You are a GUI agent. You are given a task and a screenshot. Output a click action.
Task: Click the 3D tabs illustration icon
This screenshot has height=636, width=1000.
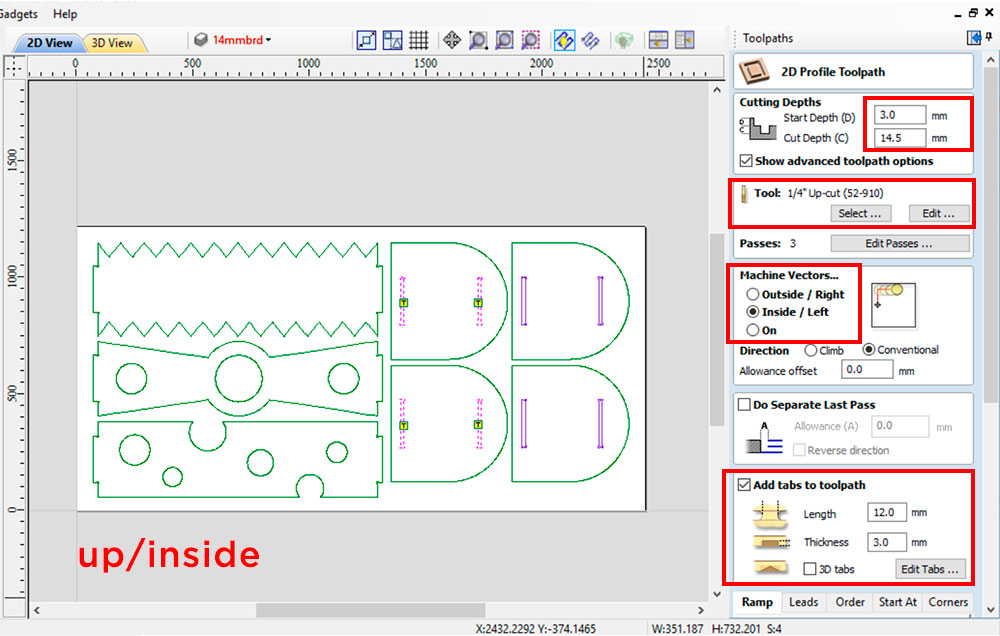point(770,567)
